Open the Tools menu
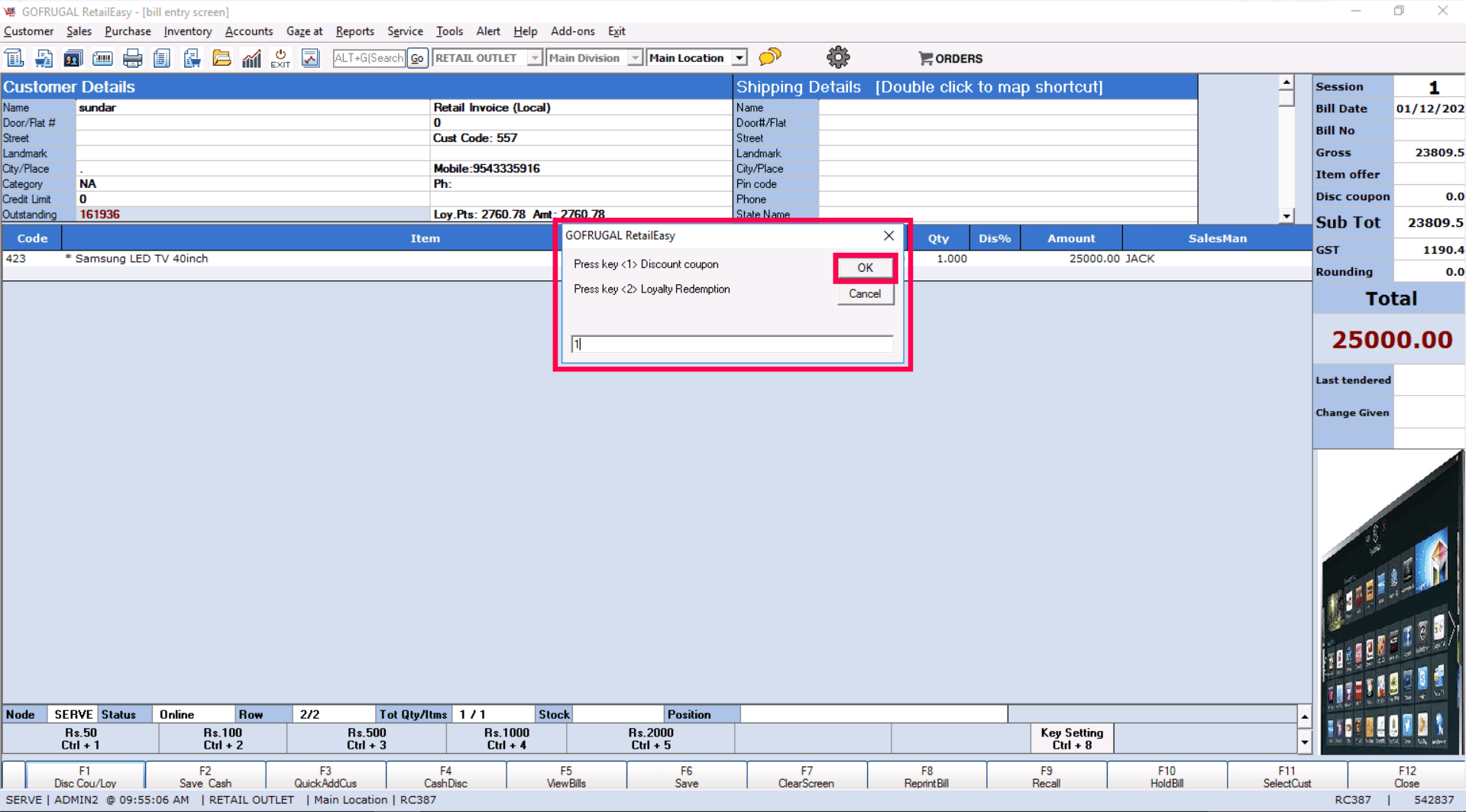The image size is (1466, 812). (x=449, y=31)
